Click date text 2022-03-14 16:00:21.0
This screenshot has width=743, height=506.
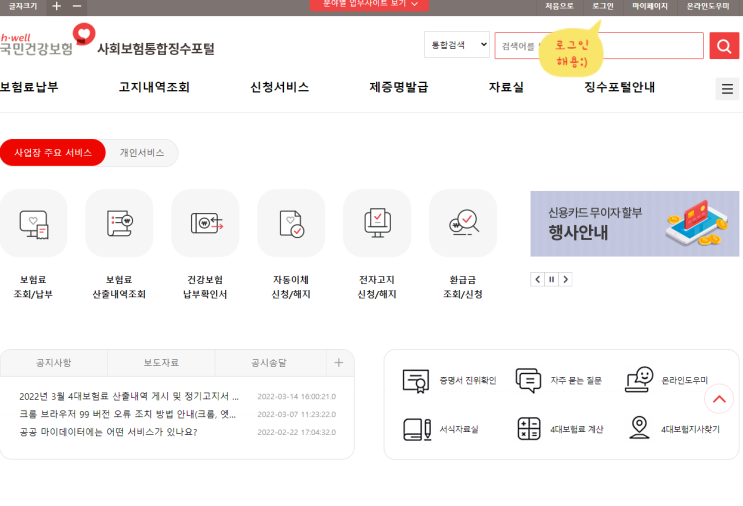(x=297, y=397)
